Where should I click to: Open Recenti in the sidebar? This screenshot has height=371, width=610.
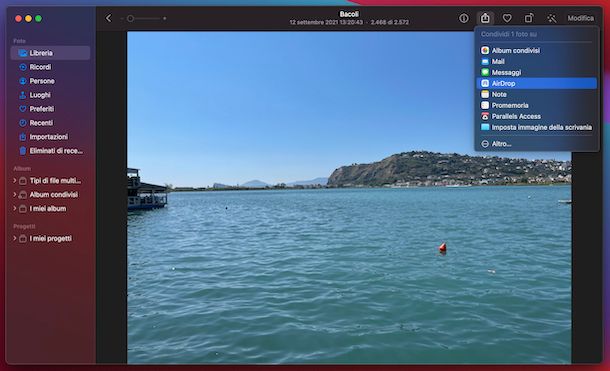pos(50,123)
